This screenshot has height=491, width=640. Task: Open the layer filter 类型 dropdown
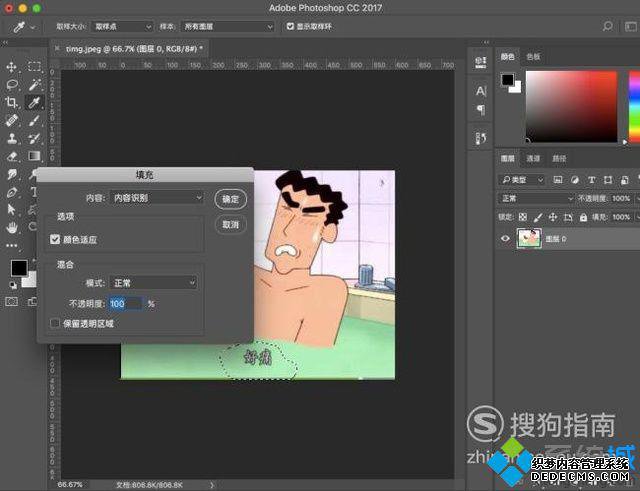point(522,180)
